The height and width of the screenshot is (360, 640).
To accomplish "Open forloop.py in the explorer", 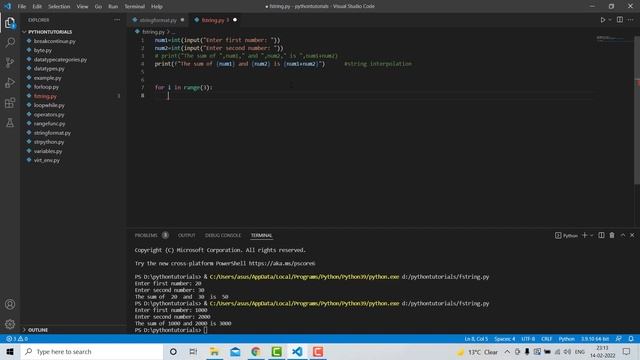I will tap(46, 87).
